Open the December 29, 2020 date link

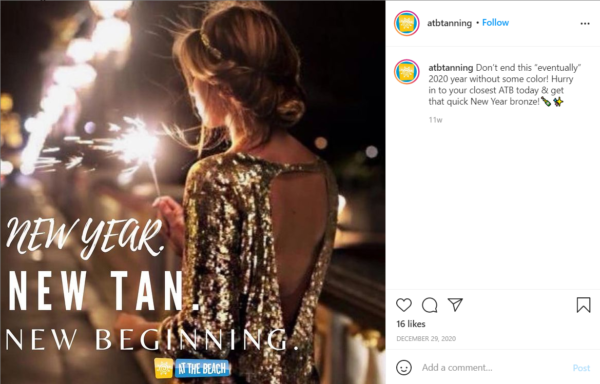click(x=426, y=338)
